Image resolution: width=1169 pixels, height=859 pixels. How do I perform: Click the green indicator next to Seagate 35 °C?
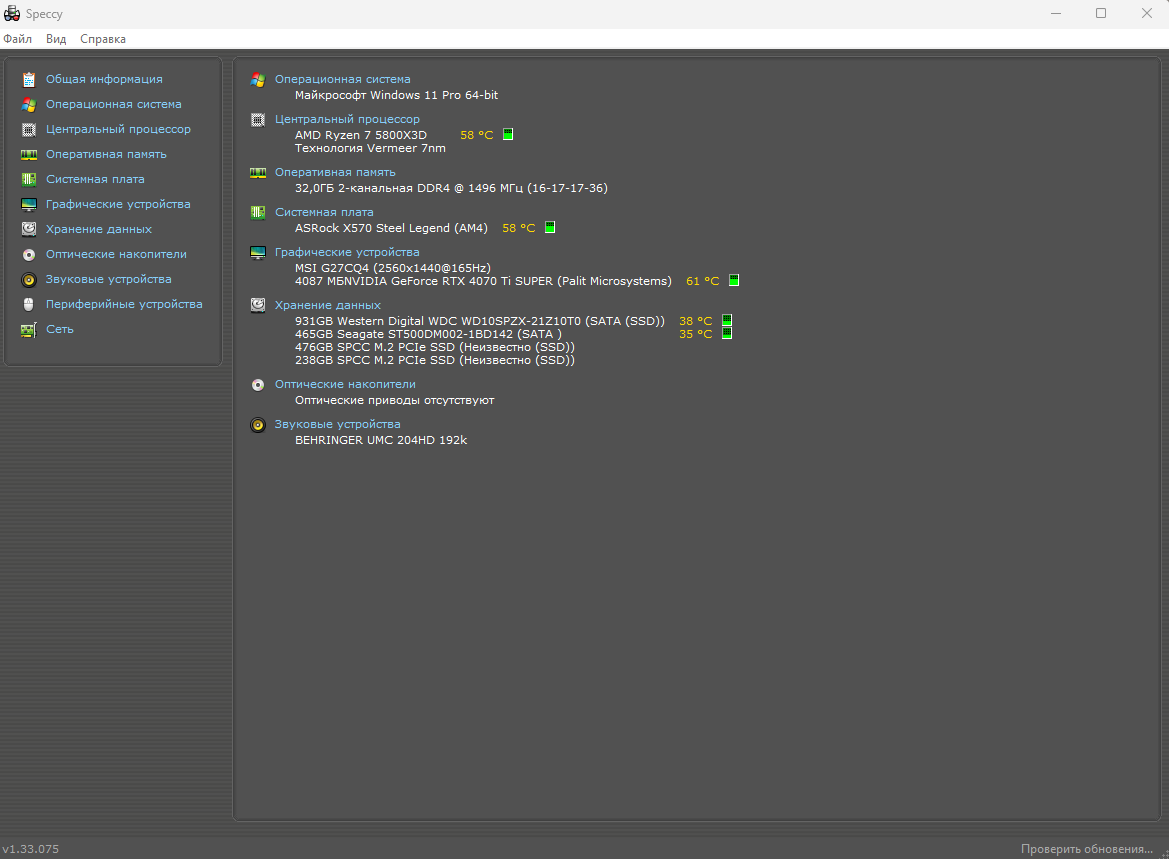pyautogui.click(x=727, y=333)
